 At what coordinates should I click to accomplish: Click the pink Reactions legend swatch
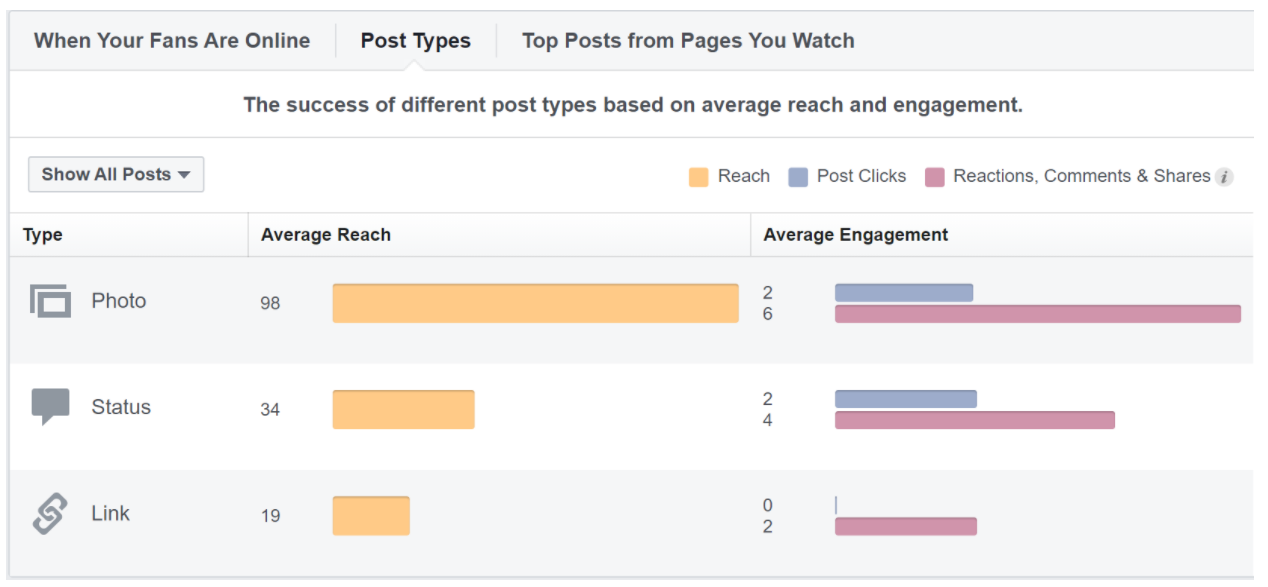pos(935,177)
